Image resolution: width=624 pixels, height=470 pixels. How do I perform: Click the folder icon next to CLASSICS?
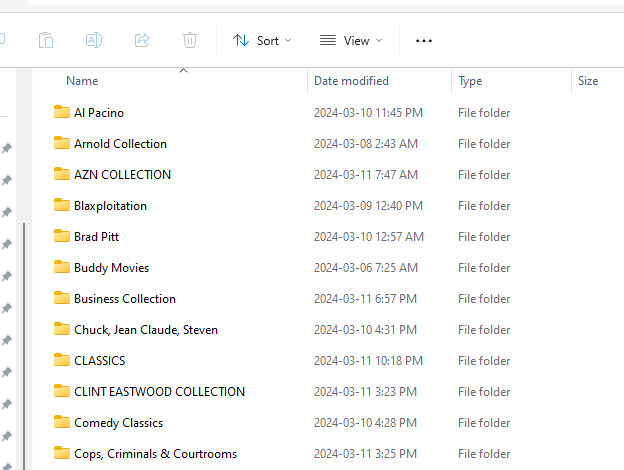point(62,361)
